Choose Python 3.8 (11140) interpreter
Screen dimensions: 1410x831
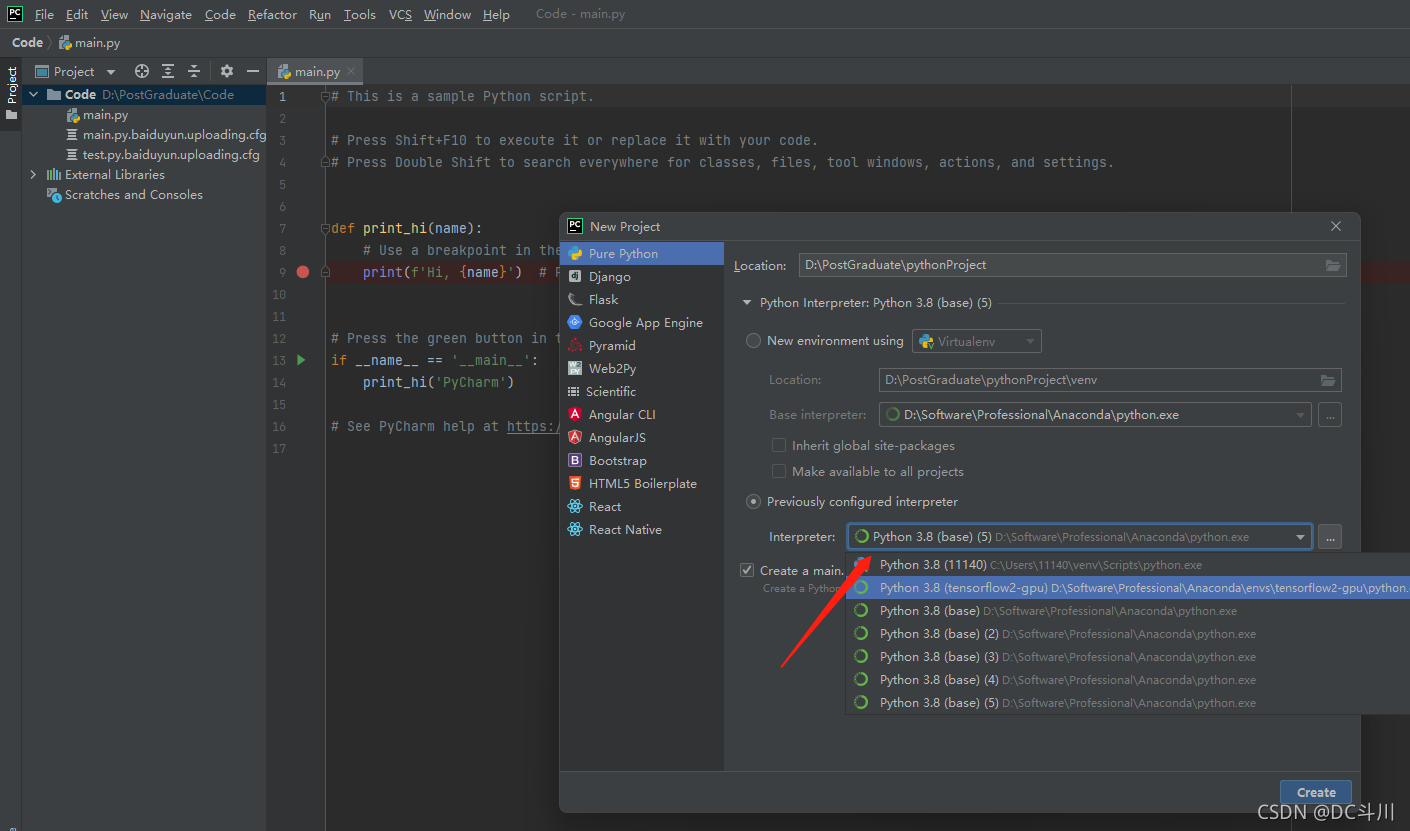(x=1127, y=565)
